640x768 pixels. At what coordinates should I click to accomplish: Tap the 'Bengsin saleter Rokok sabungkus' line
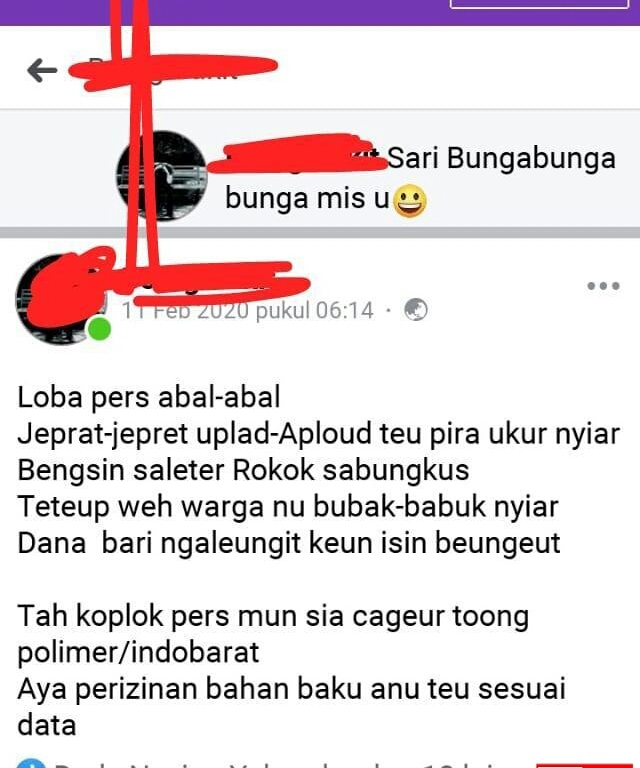tap(243, 470)
